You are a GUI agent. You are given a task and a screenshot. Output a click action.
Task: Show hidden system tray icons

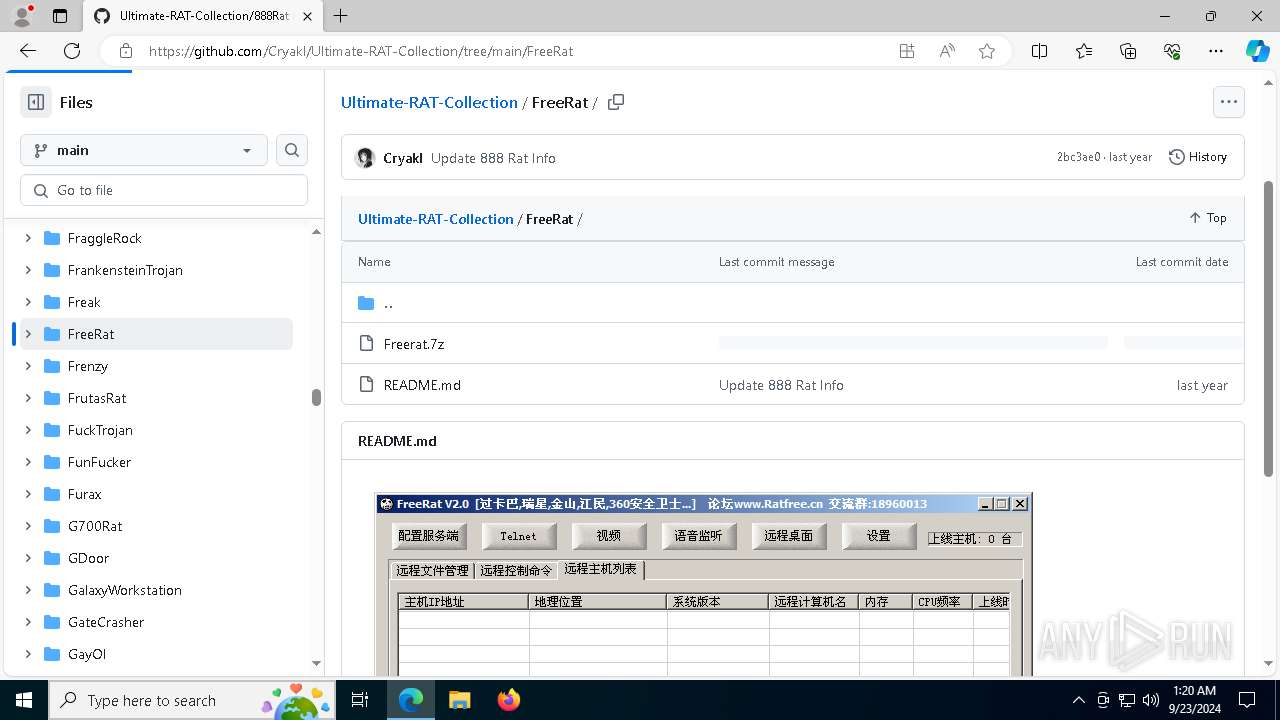[1078, 700]
